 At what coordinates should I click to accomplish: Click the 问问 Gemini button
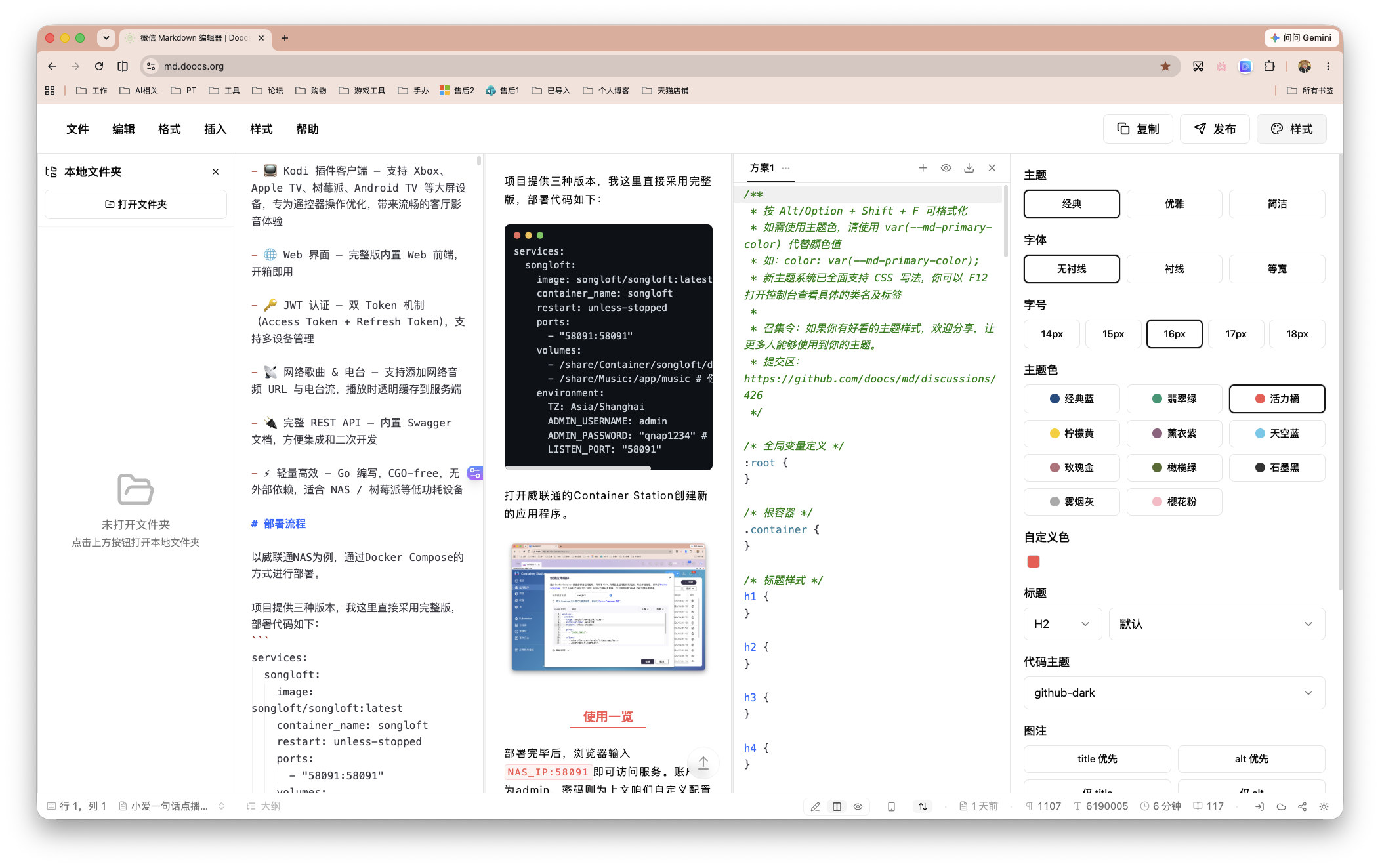coord(1301,38)
